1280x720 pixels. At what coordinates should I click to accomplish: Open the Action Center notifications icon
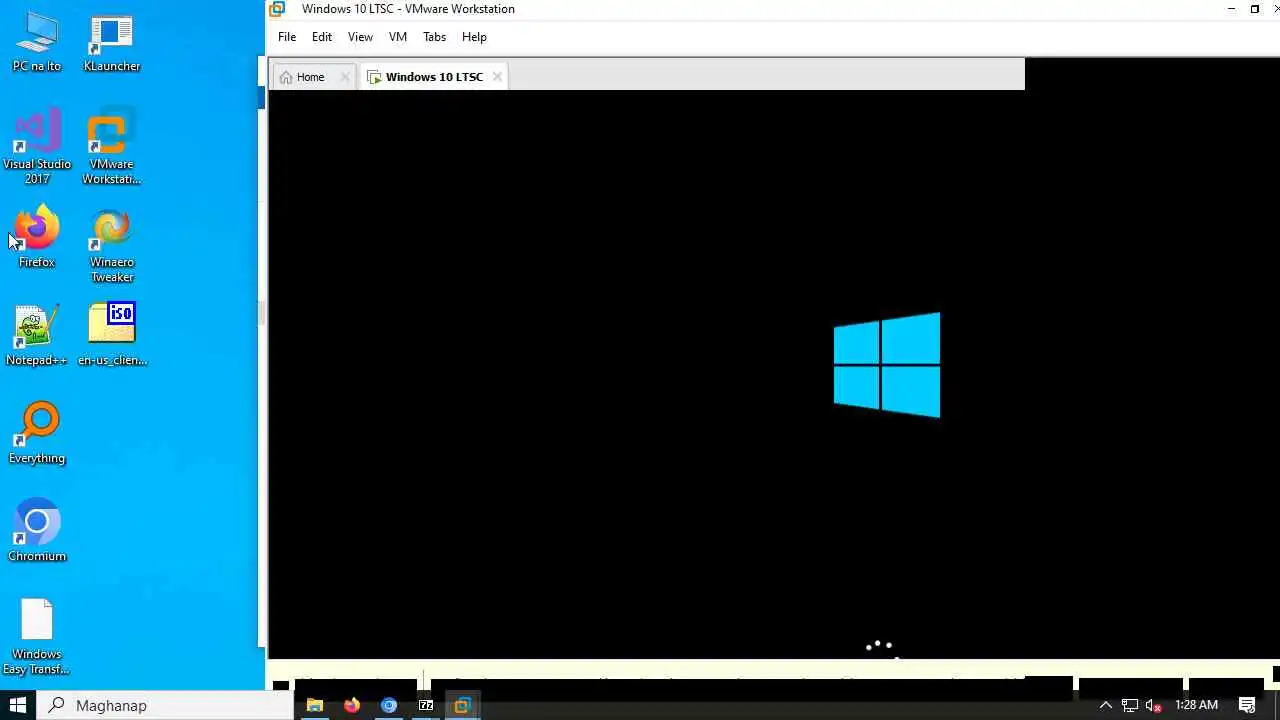(x=1247, y=705)
